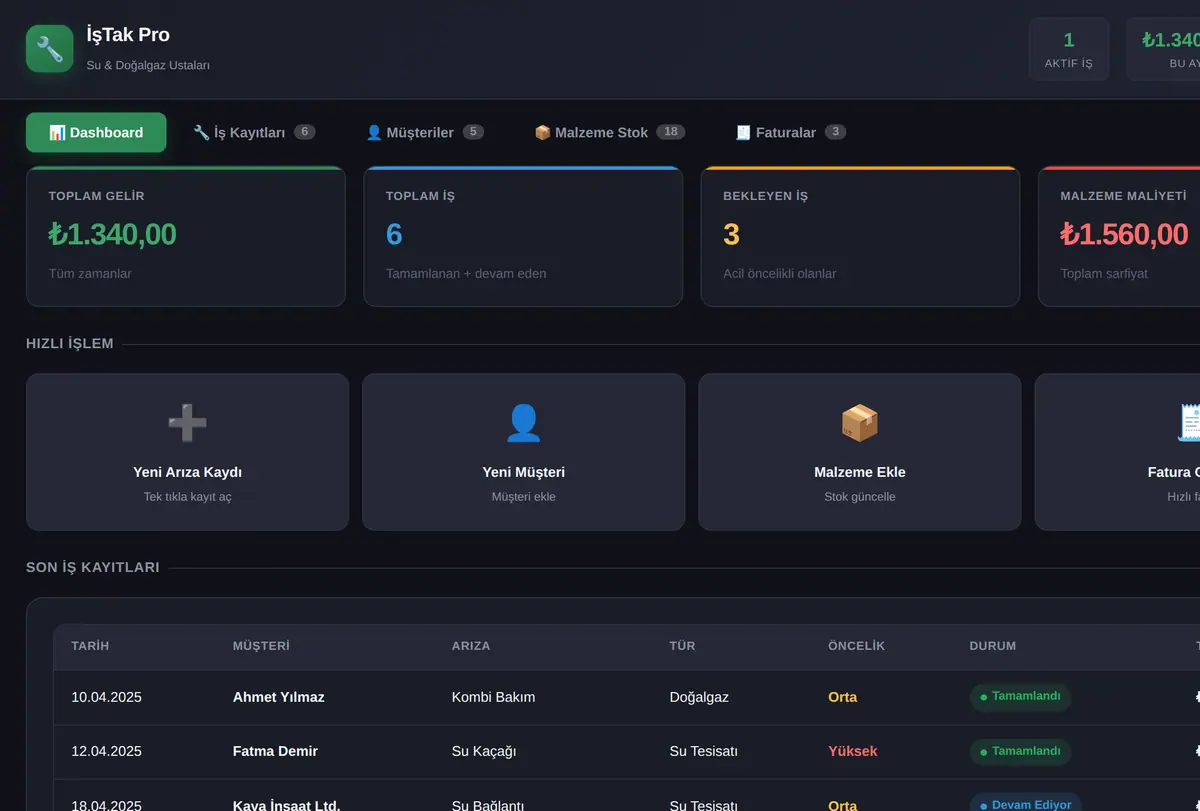Click the Tür column header
The height and width of the screenshot is (811, 1200).
(682, 646)
